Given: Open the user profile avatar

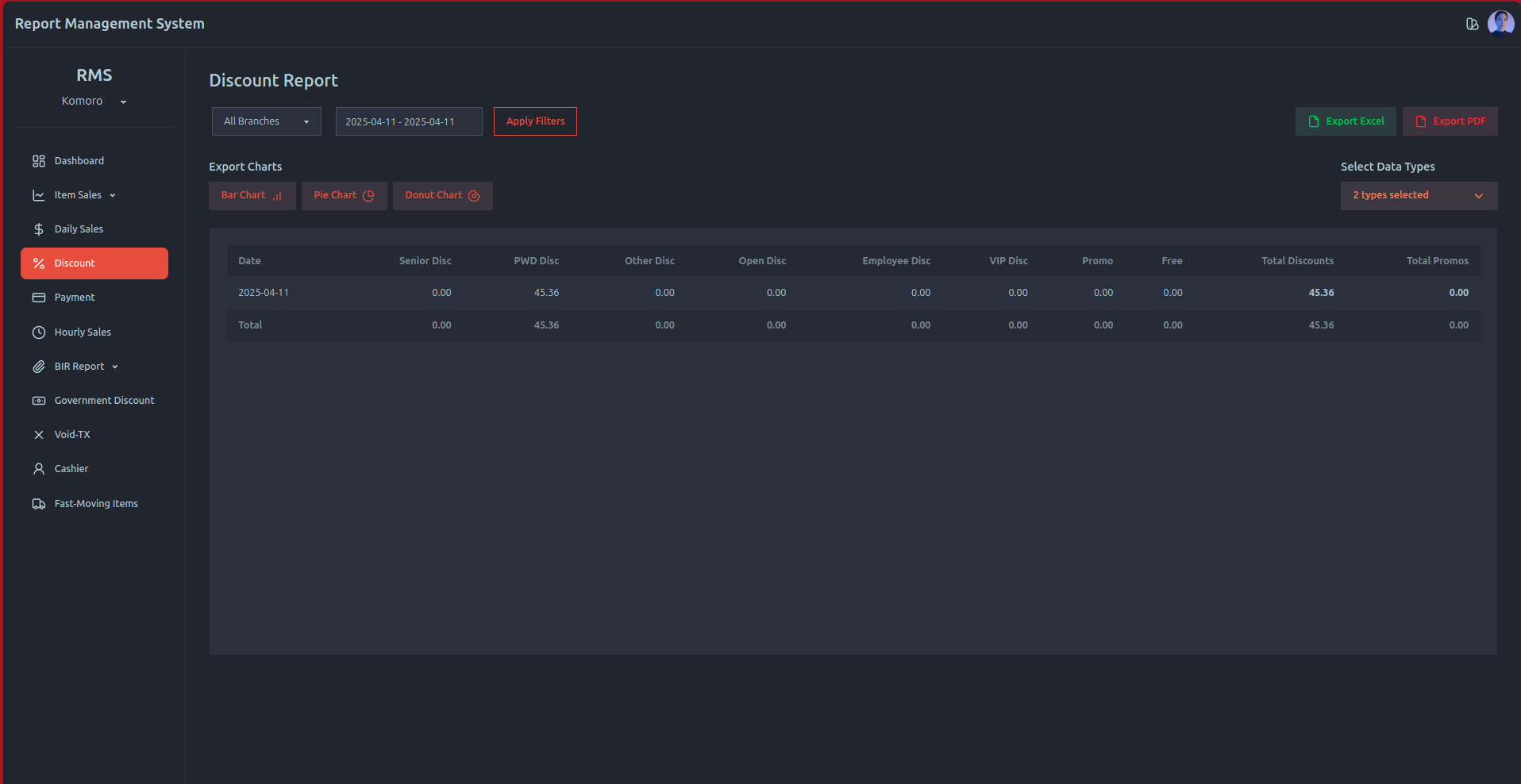Looking at the screenshot, I should (1500, 24).
